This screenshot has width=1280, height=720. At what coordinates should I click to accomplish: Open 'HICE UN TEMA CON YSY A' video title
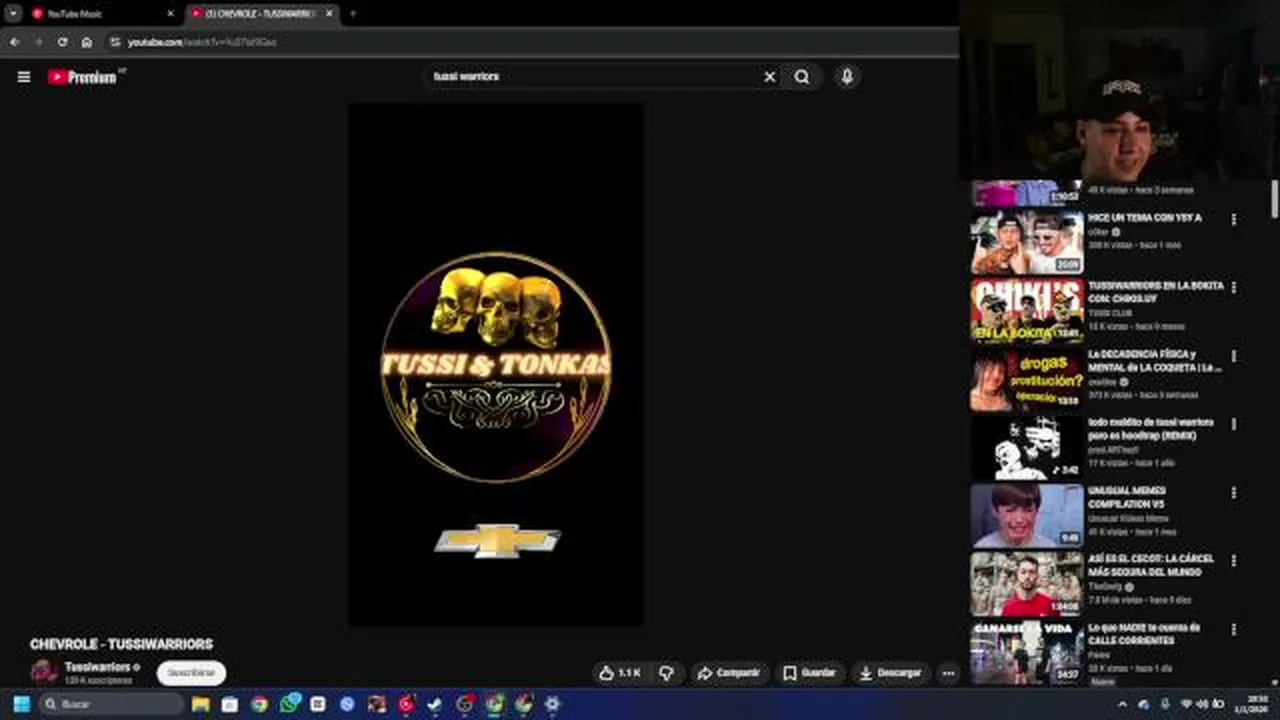coord(1145,217)
